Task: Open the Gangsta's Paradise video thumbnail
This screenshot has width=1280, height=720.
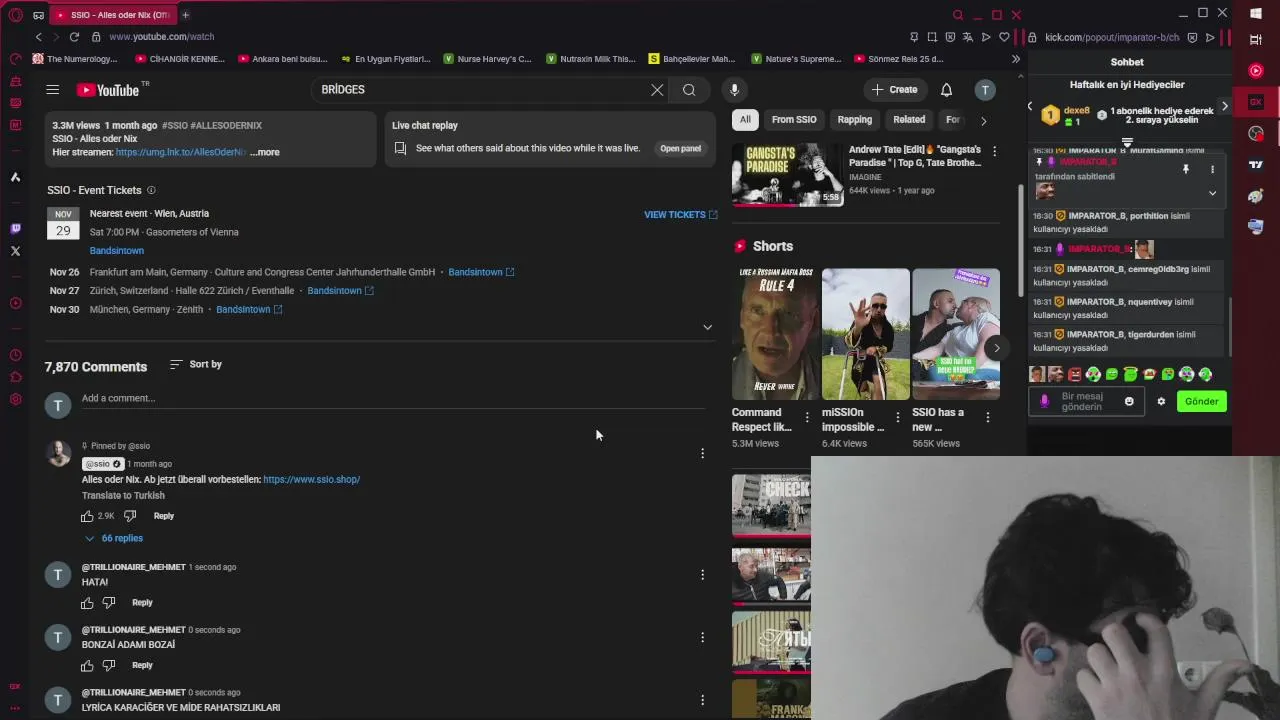Action: [x=787, y=174]
